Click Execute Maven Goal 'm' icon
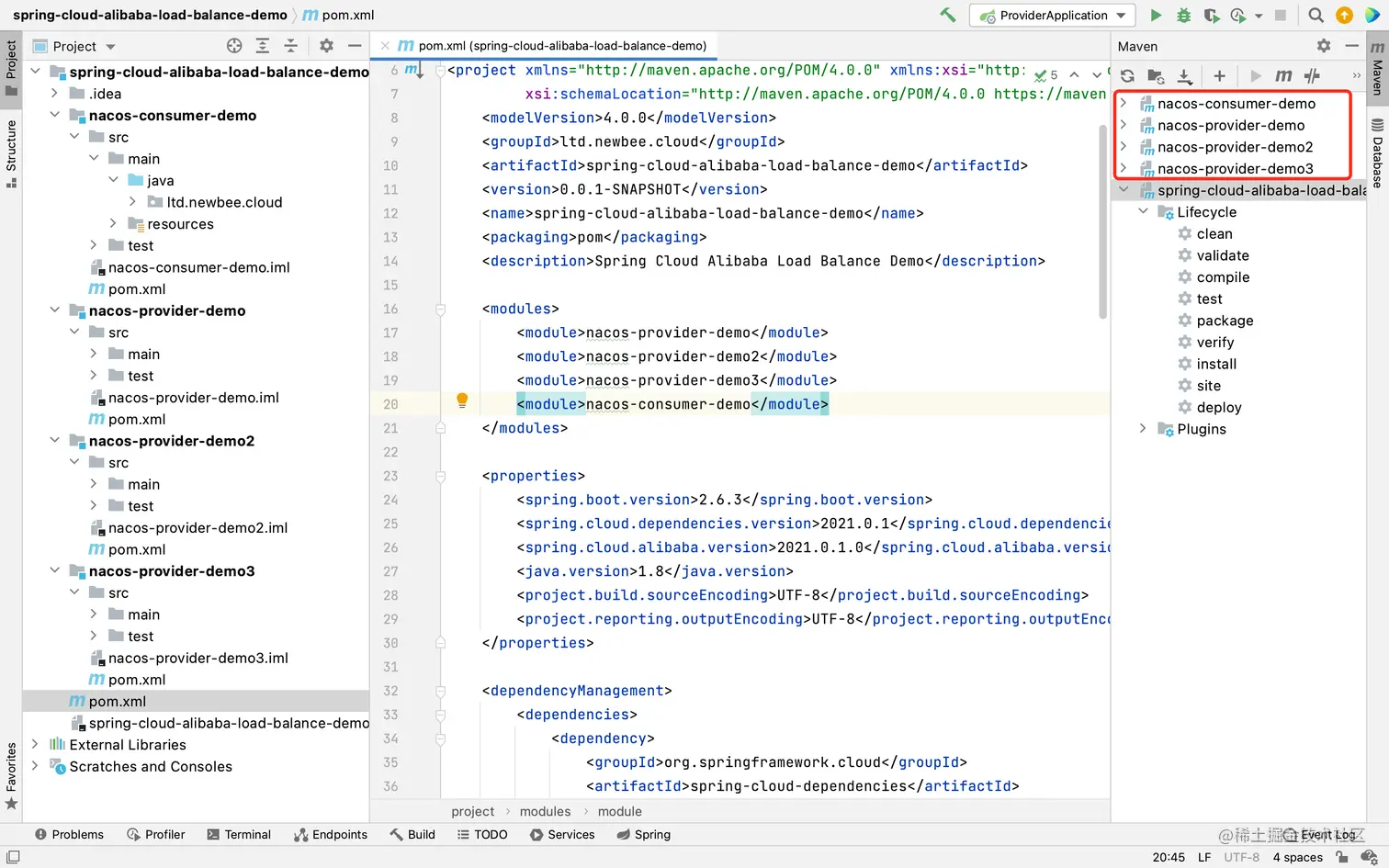 [1283, 75]
